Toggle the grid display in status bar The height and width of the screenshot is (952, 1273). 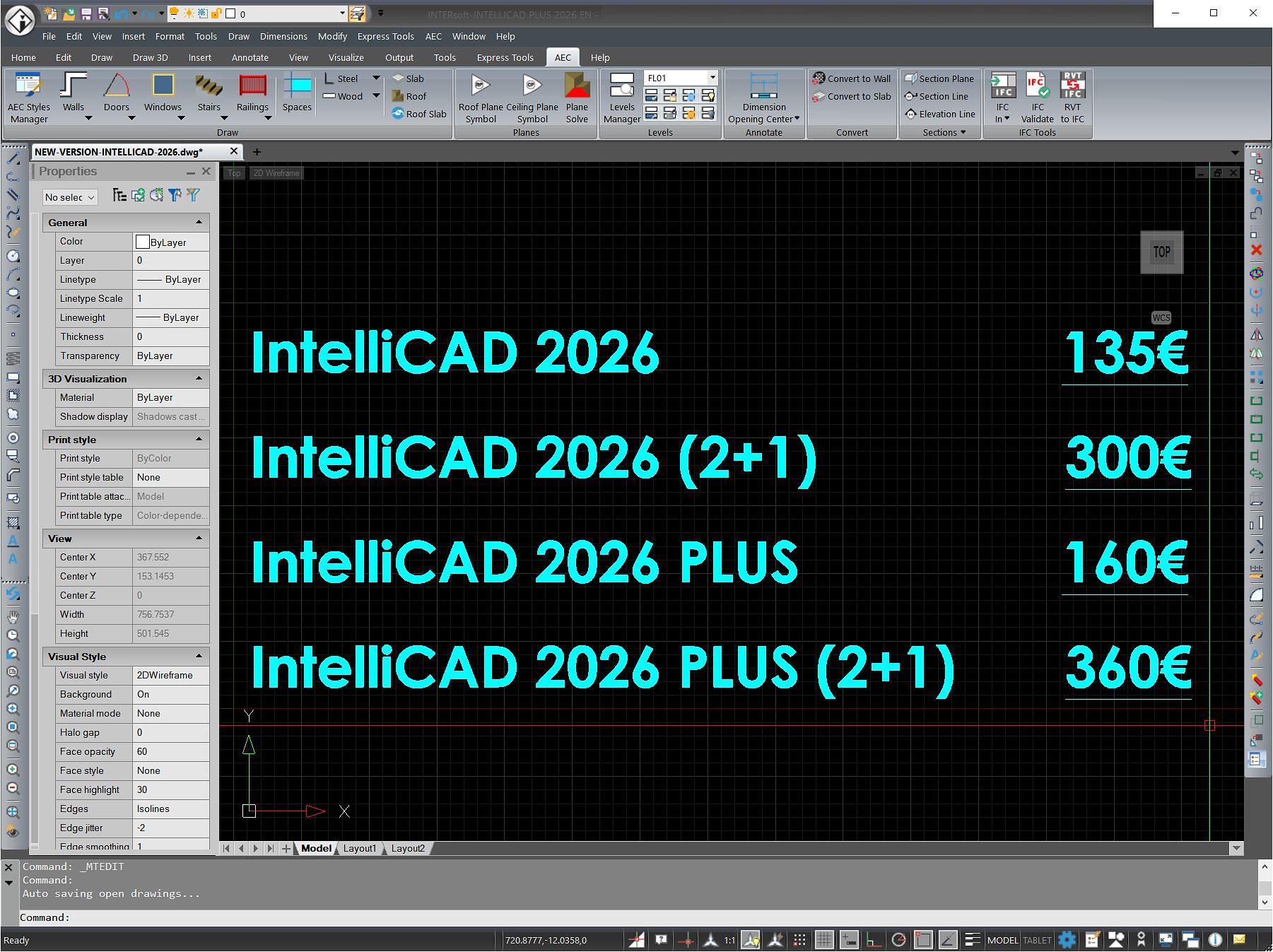click(x=823, y=940)
